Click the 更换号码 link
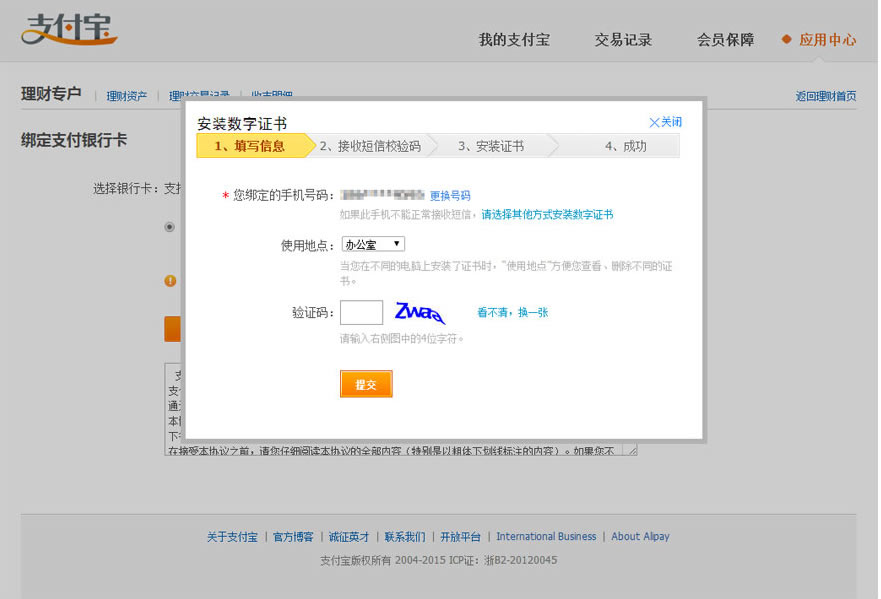 [x=450, y=196]
